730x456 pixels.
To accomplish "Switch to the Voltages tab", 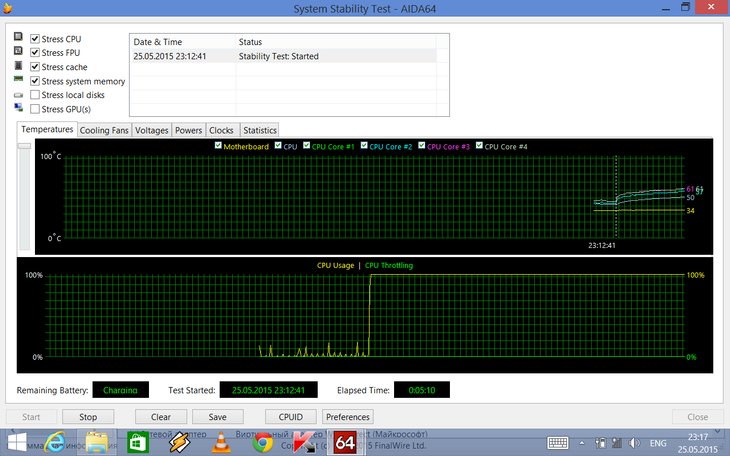I will [x=151, y=130].
